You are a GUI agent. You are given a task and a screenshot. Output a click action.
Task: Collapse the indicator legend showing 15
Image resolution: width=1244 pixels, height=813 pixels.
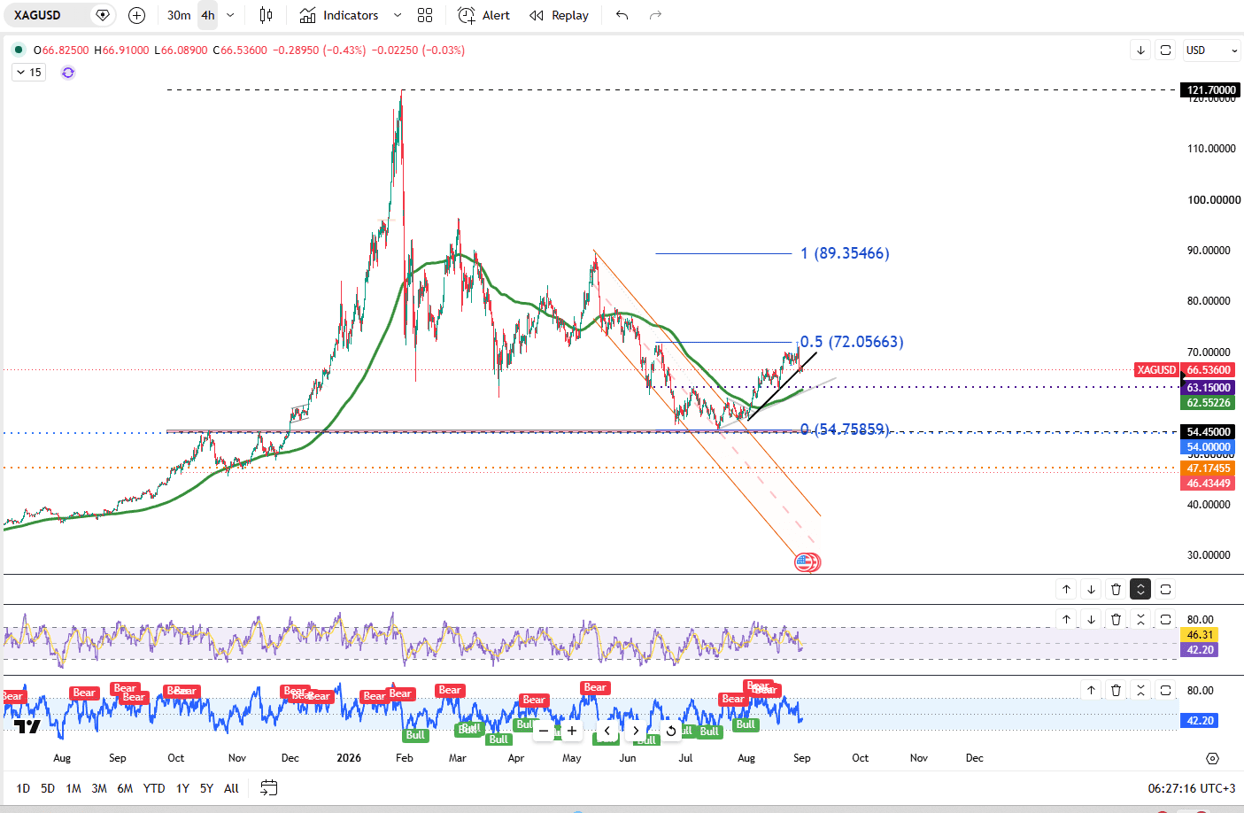coord(27,72)
